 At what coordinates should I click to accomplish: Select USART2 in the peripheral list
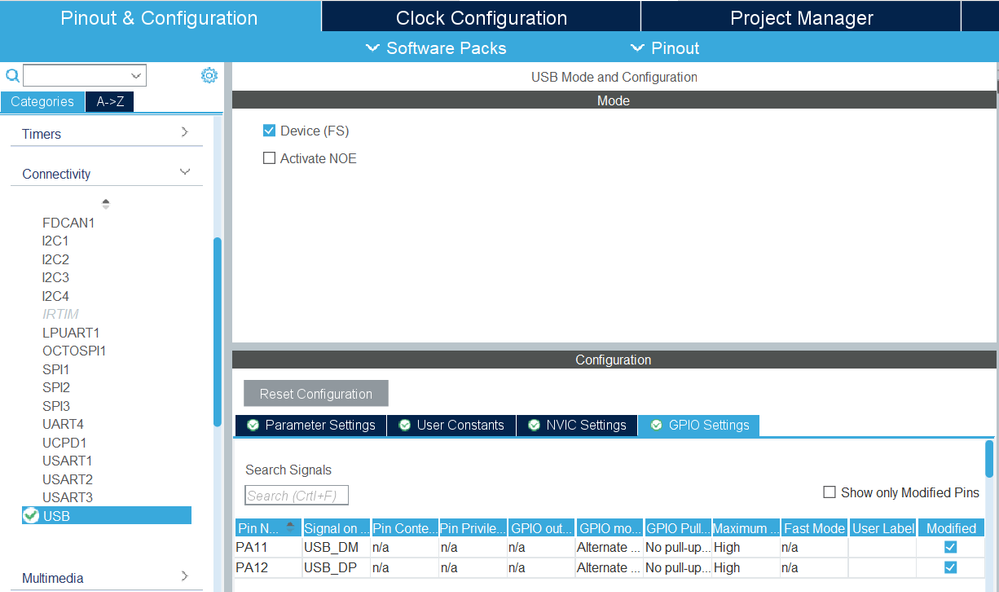click(68, 479)
